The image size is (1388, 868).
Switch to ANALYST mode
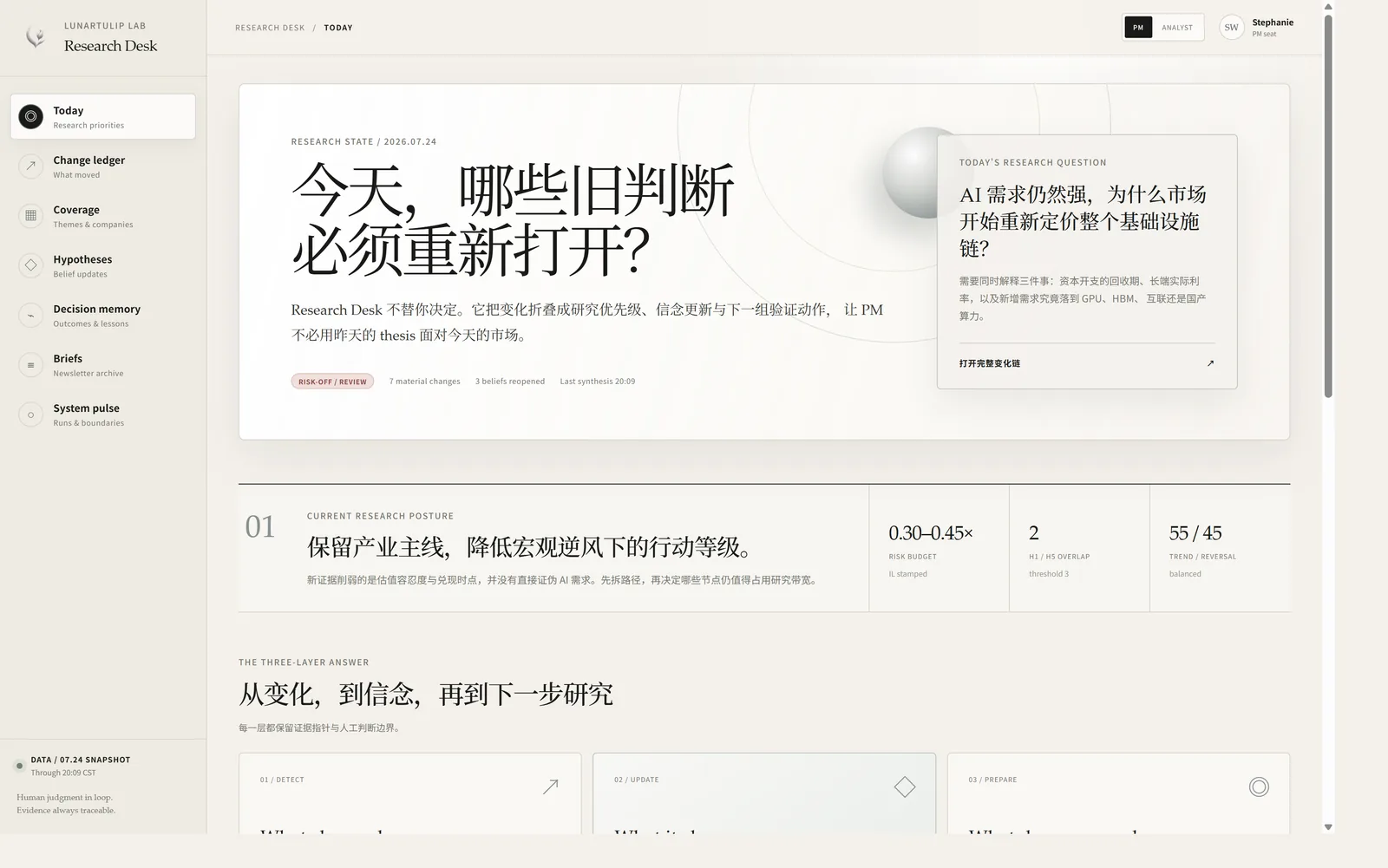coord(1177,28)
